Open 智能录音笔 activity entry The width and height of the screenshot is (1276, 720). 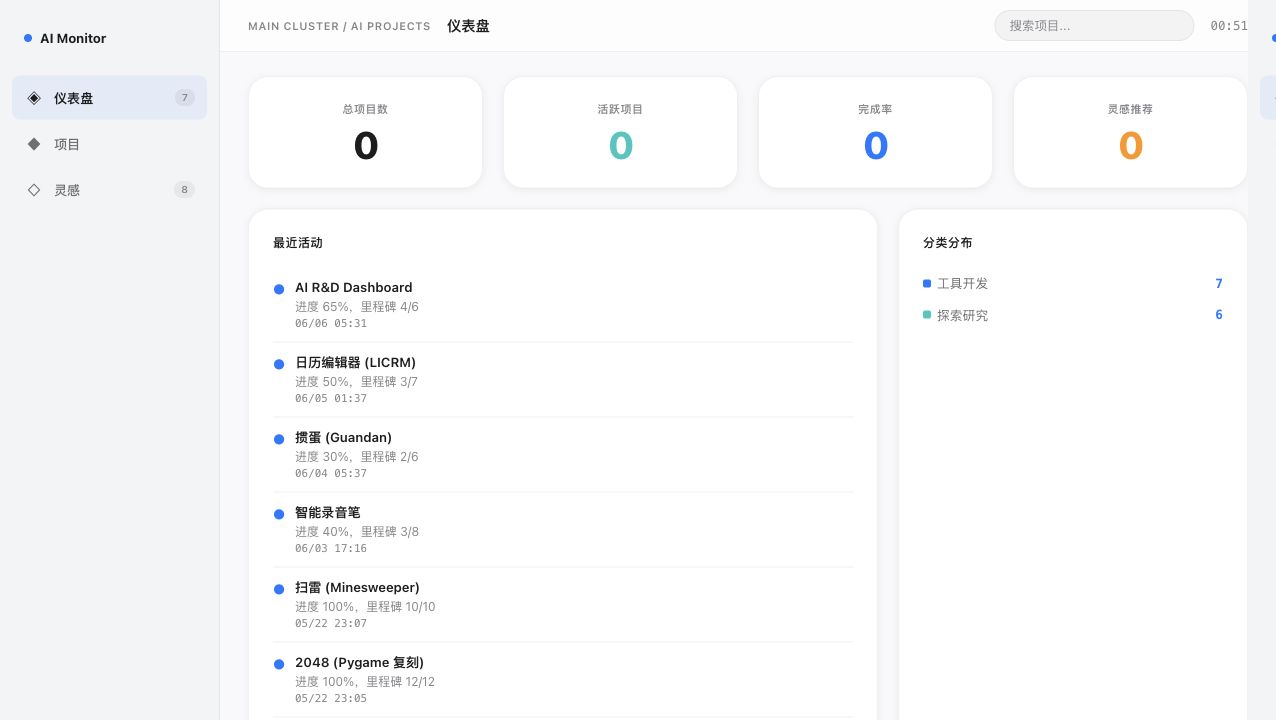[563, 530]
